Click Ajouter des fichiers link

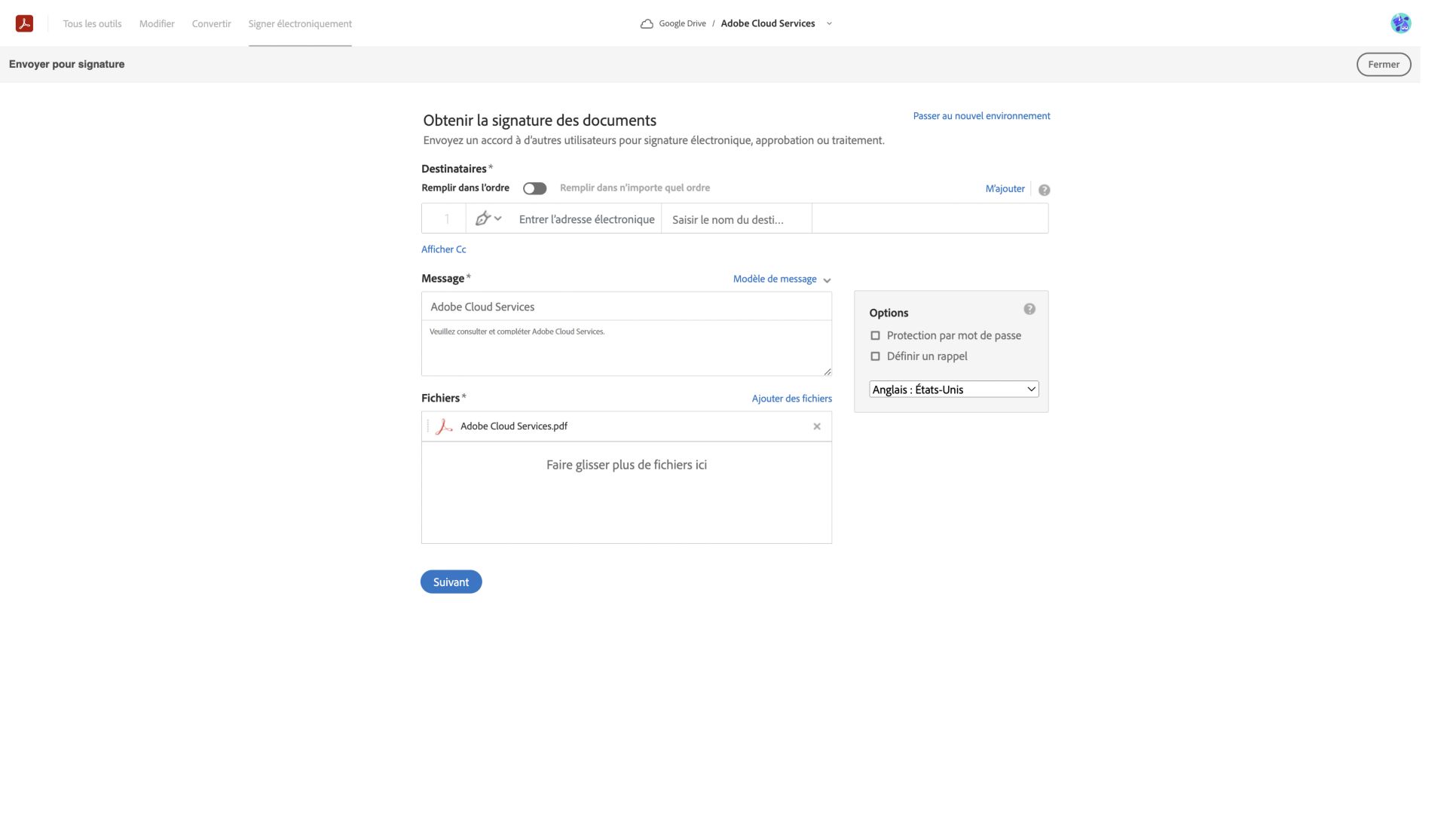[x=792, y=398]
